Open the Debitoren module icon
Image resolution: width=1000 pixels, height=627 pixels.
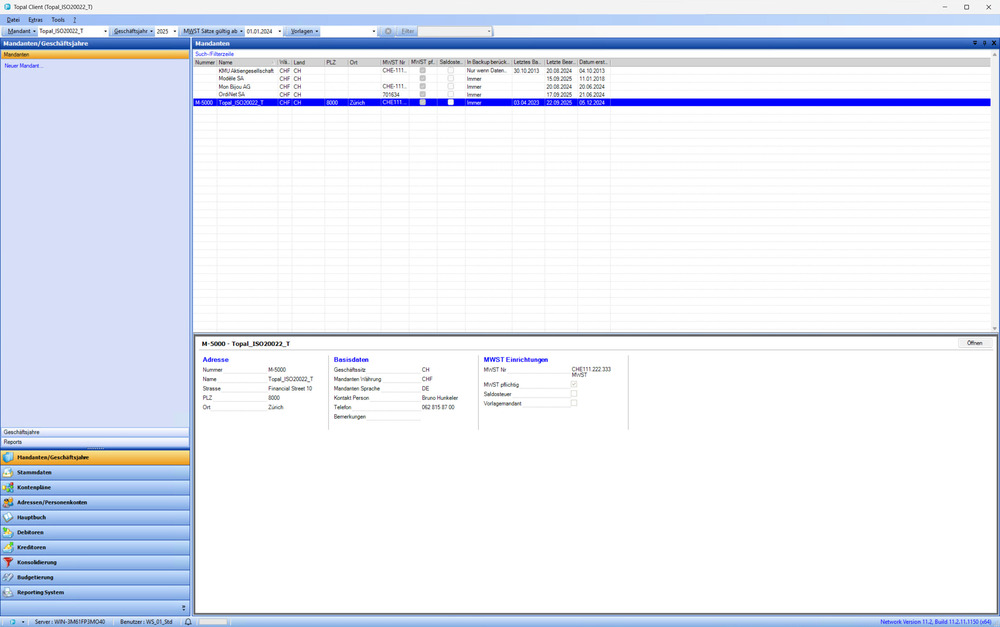(8, 532)
